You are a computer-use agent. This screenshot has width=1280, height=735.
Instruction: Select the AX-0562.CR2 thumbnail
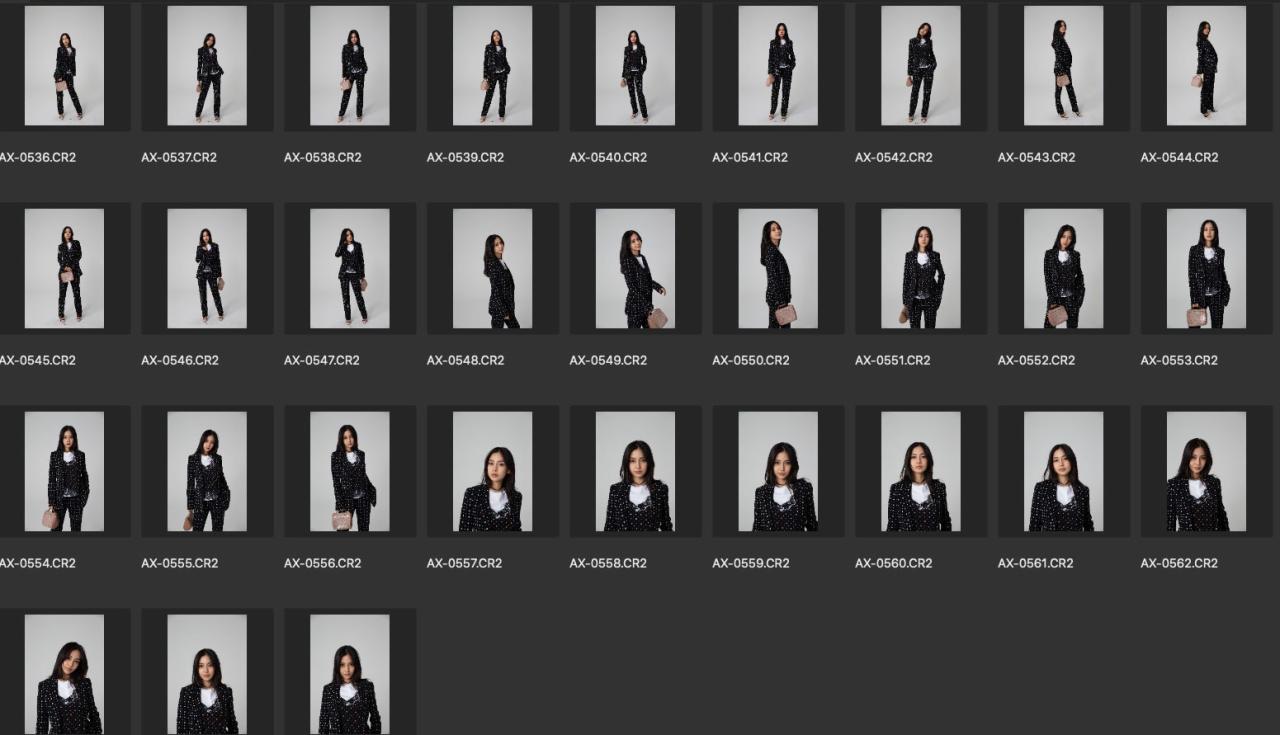click(x=1206, y=471)
